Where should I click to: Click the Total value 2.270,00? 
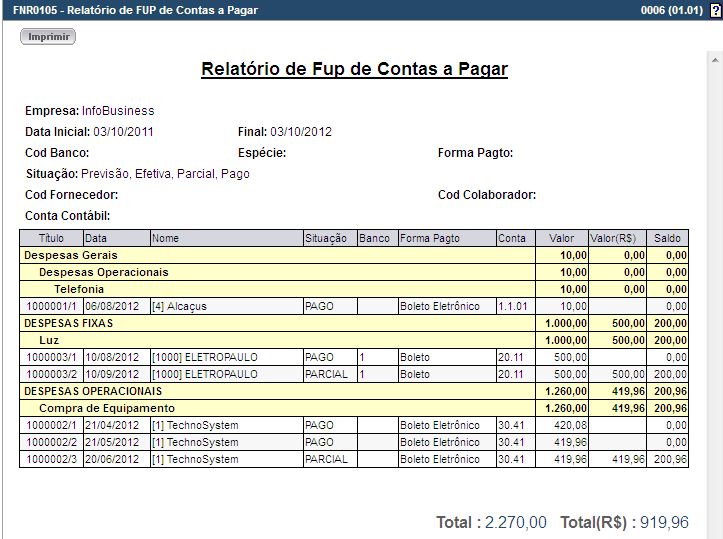coord(515,522)
